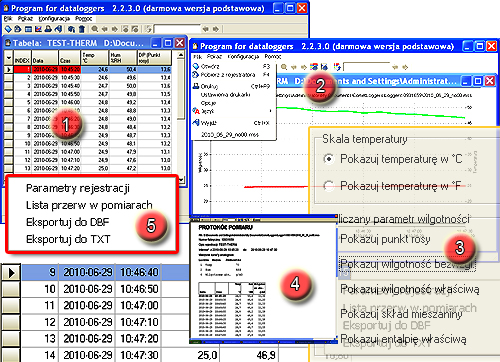Click the Wyjdź exit icon in the Plik menu
Screen dimensions: 500x362
(x=196, y=123)
